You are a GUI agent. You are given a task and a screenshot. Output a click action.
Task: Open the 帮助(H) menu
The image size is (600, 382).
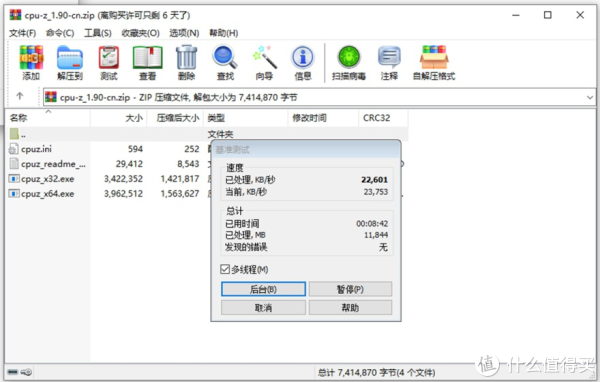223,33
